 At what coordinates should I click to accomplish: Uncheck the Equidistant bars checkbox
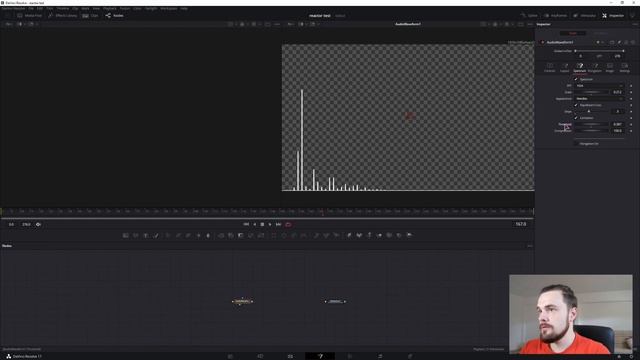coord(576,105)
